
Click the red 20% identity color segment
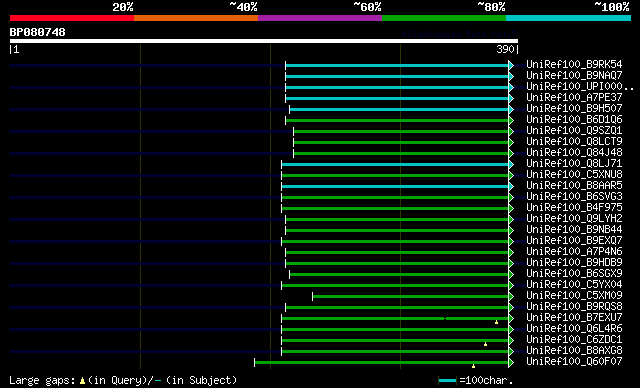point(72,18)
